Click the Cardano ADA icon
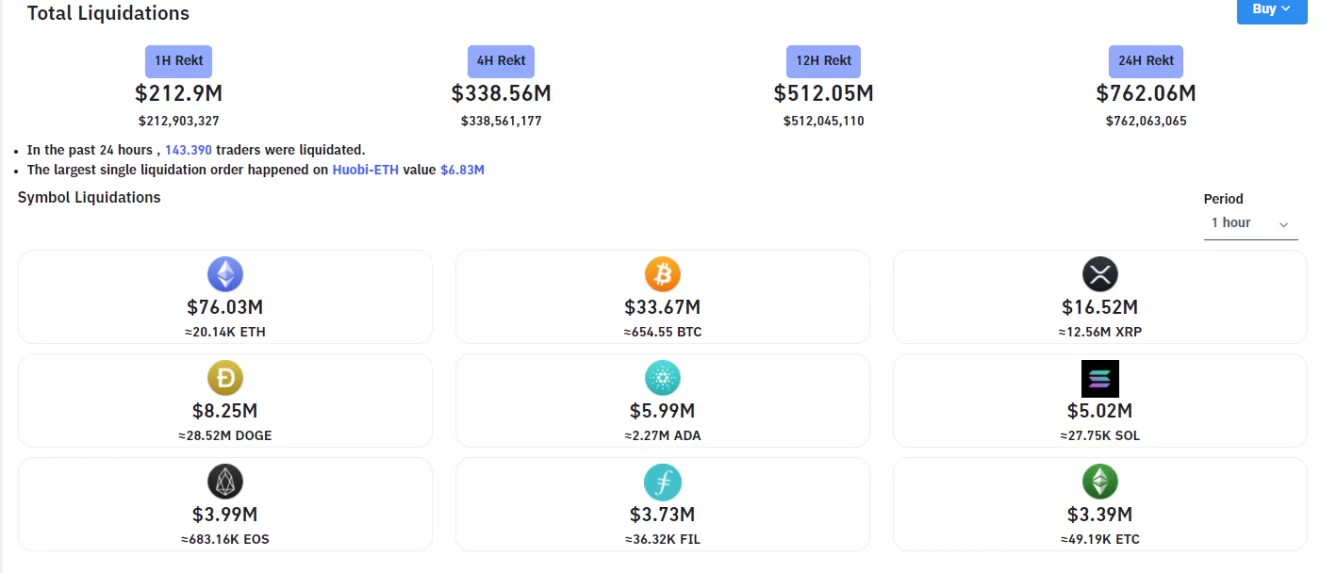This screenshot has width=1320, height=573. (662, 378)
